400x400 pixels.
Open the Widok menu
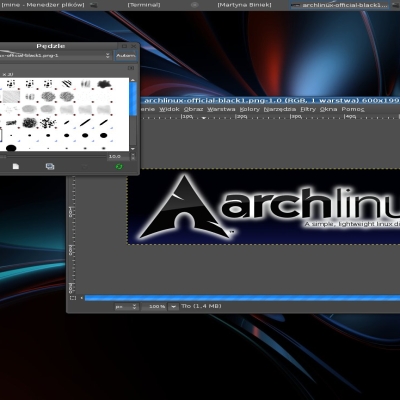point(169,109)
